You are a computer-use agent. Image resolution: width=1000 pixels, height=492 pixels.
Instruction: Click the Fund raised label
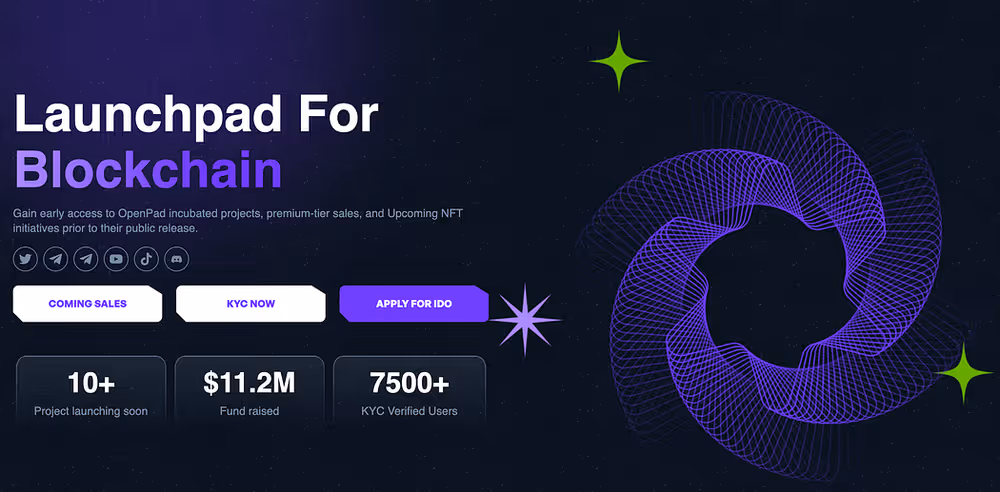pos(249,411)
